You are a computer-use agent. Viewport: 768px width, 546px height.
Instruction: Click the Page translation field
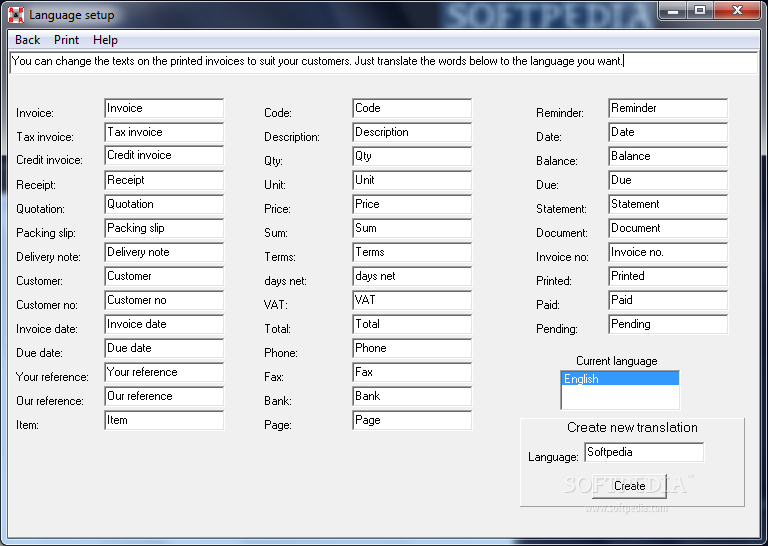point(412,420)
